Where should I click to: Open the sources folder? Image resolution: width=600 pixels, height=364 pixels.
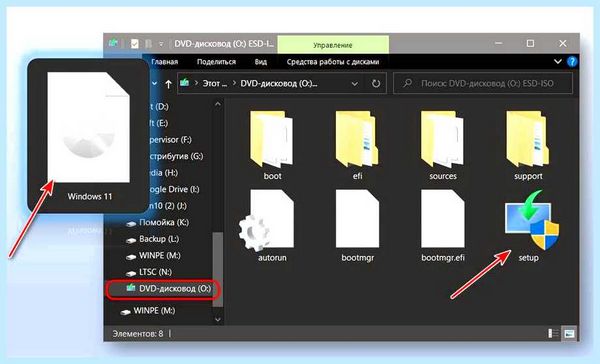click(x=443, y=145)
